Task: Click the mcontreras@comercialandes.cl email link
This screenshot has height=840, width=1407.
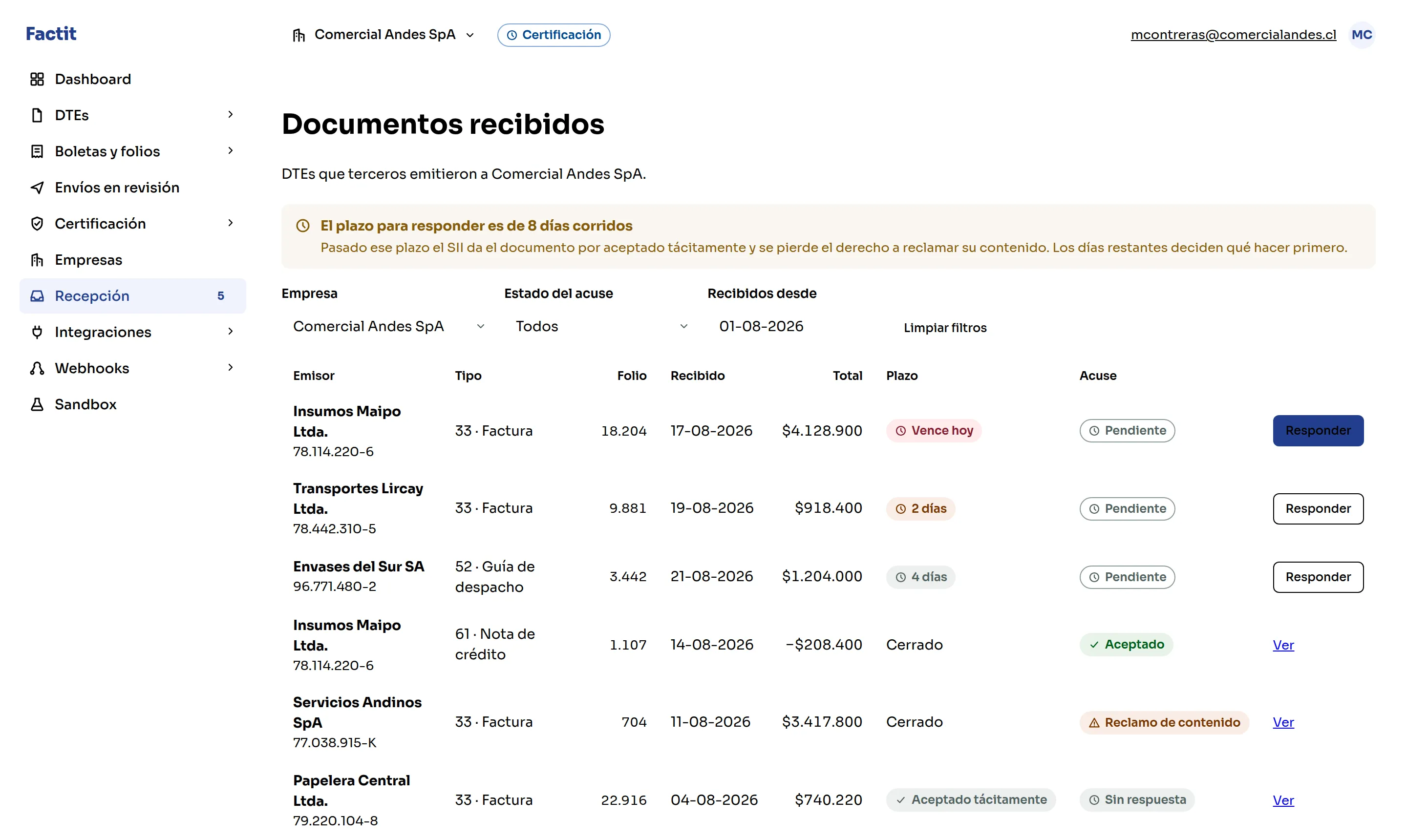Action: [x=1233, y=35]
